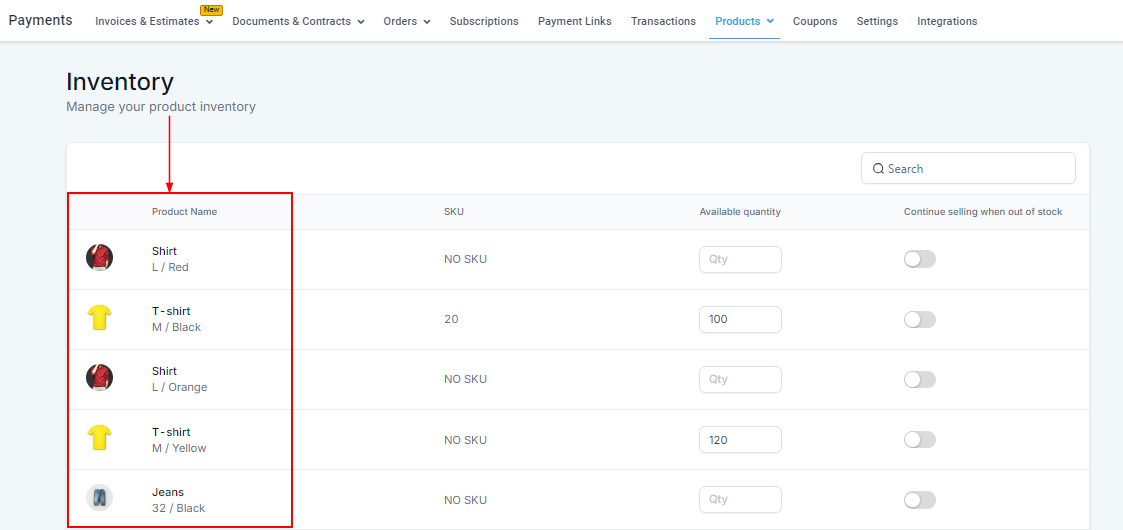Enable continue selling for T-shirt M / Yellow
This screenshot has width=1123, height=530.
(x=920, y=440)
